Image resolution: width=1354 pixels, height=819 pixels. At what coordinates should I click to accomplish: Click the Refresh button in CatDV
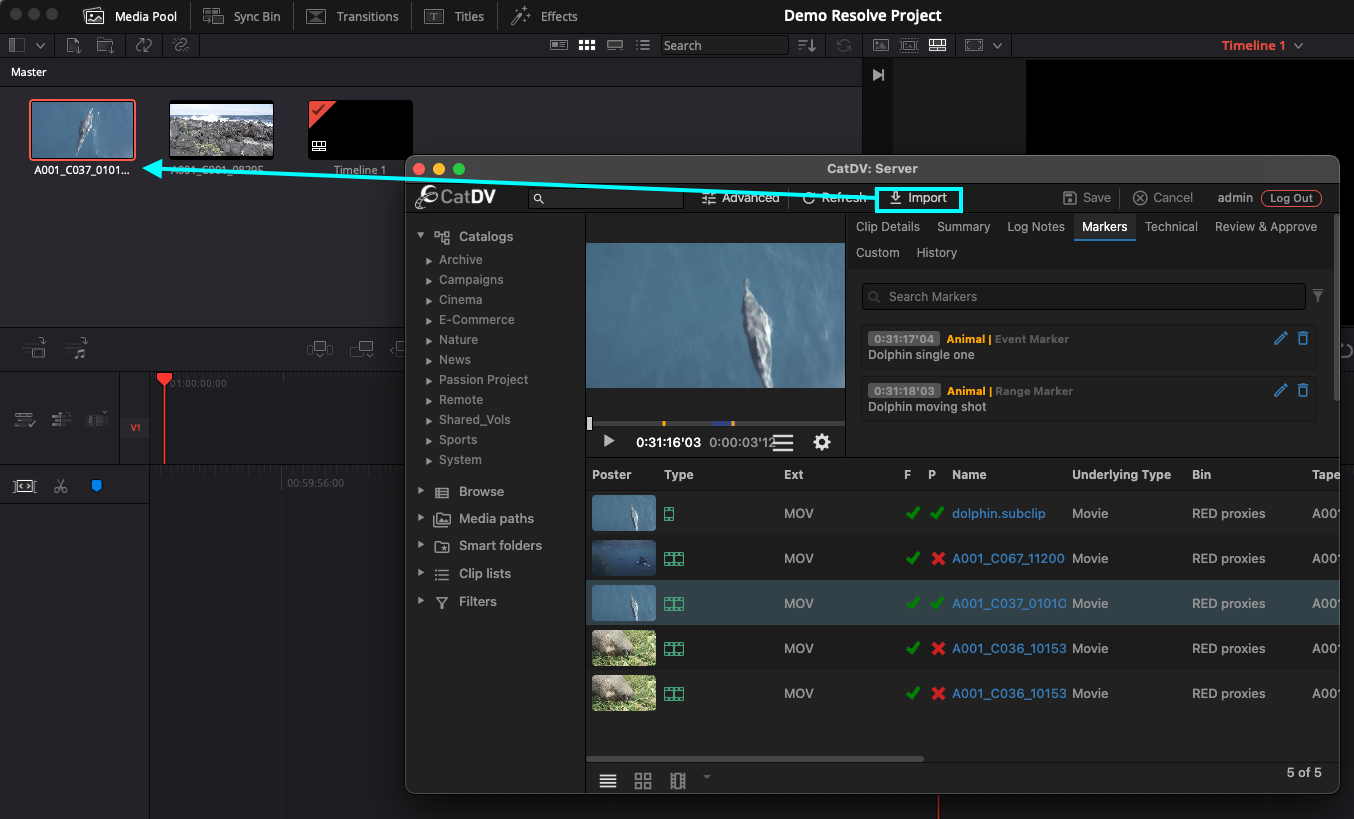pos(835,198)
